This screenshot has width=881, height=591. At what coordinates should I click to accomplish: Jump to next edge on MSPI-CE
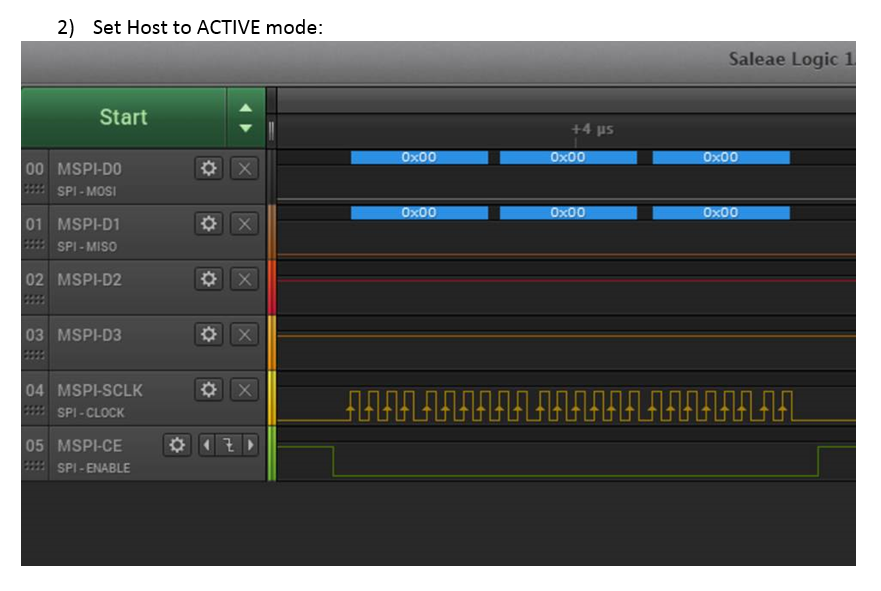(251, 445)
